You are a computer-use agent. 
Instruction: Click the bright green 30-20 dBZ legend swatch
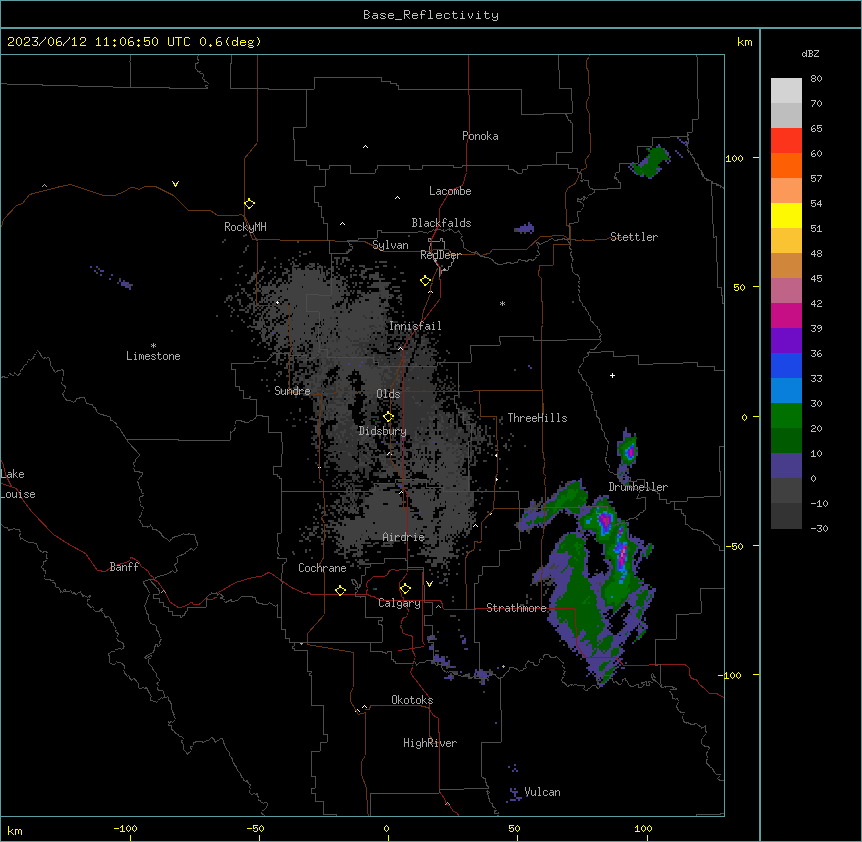pyautogui.click(x=786, y=416)
